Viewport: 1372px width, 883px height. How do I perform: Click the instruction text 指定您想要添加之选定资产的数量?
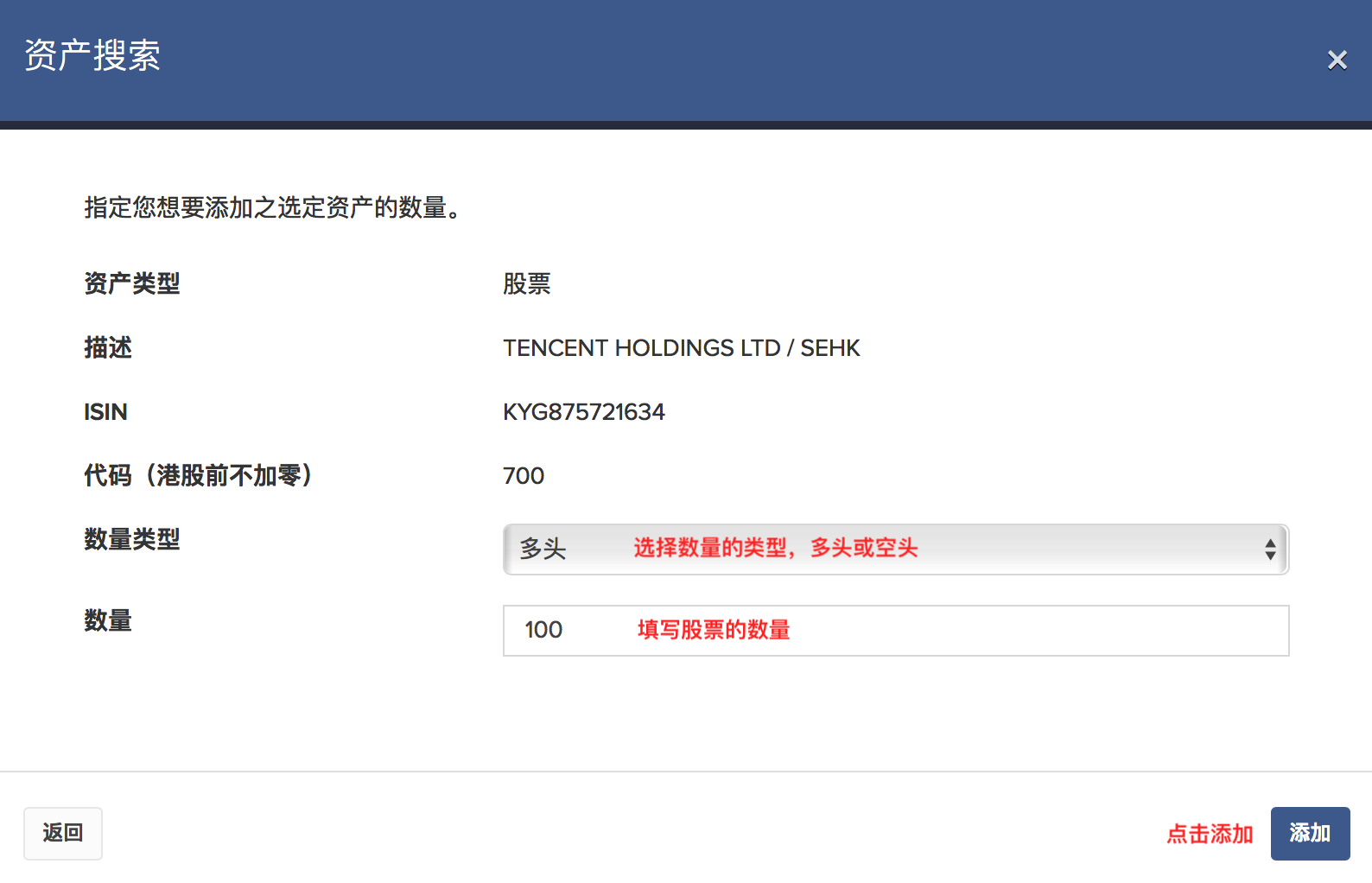[272, 207]
